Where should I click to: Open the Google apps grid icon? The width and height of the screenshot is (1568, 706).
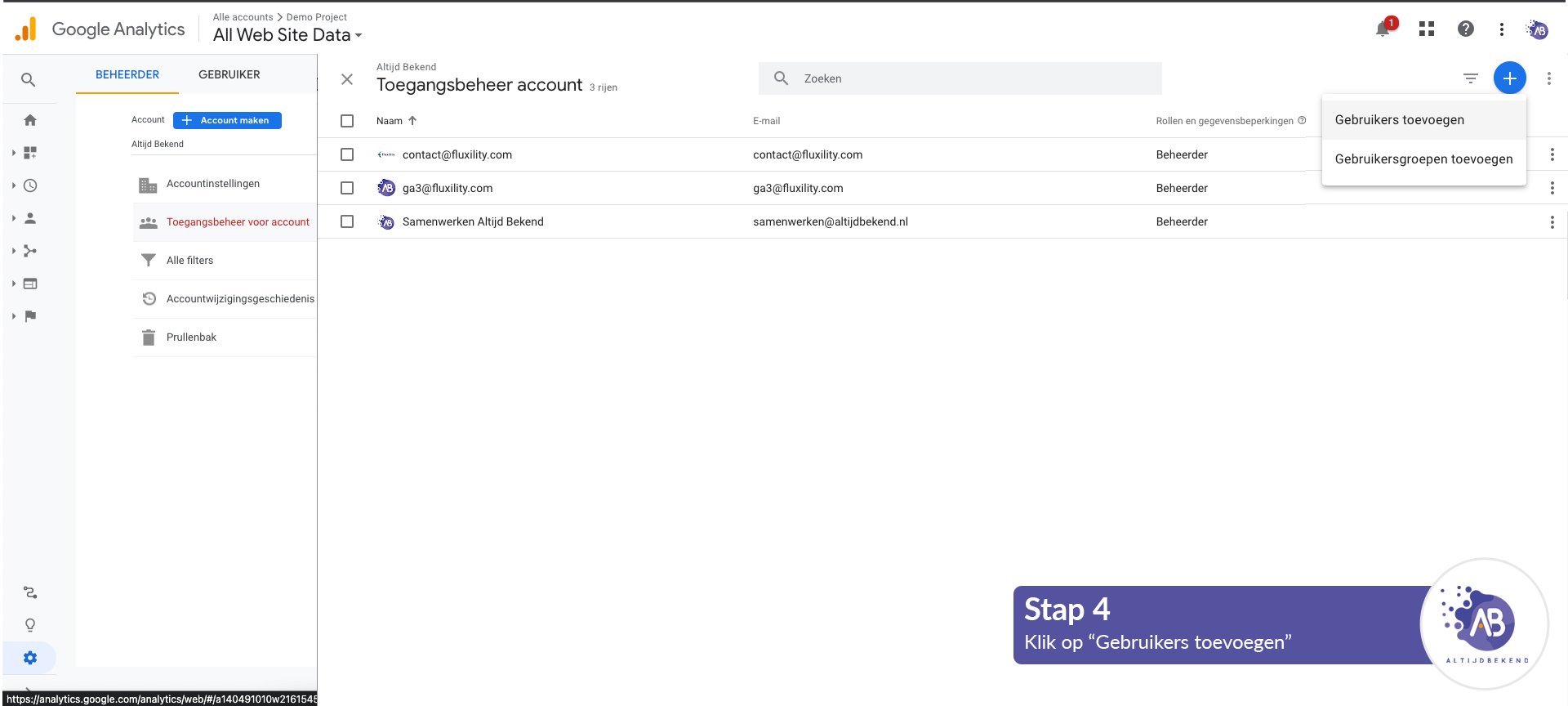pyautogui.click(x=1427, y=29)
